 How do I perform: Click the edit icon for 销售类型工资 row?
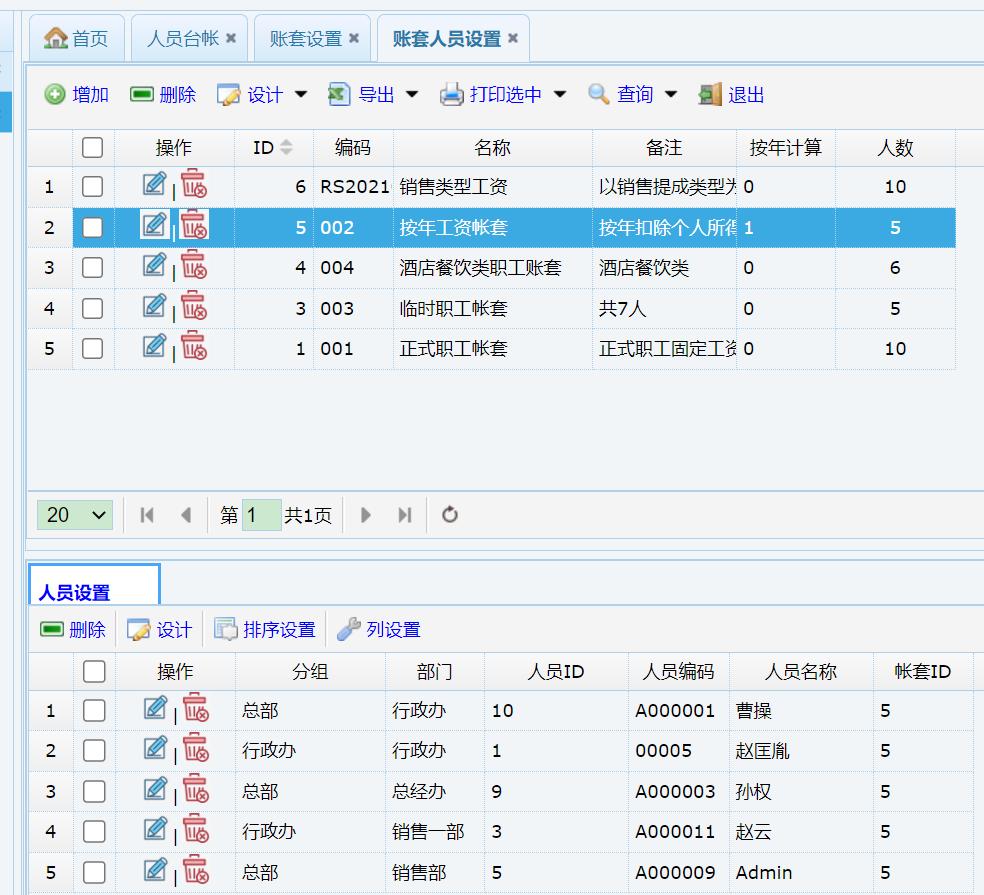(x=154, y=185)
